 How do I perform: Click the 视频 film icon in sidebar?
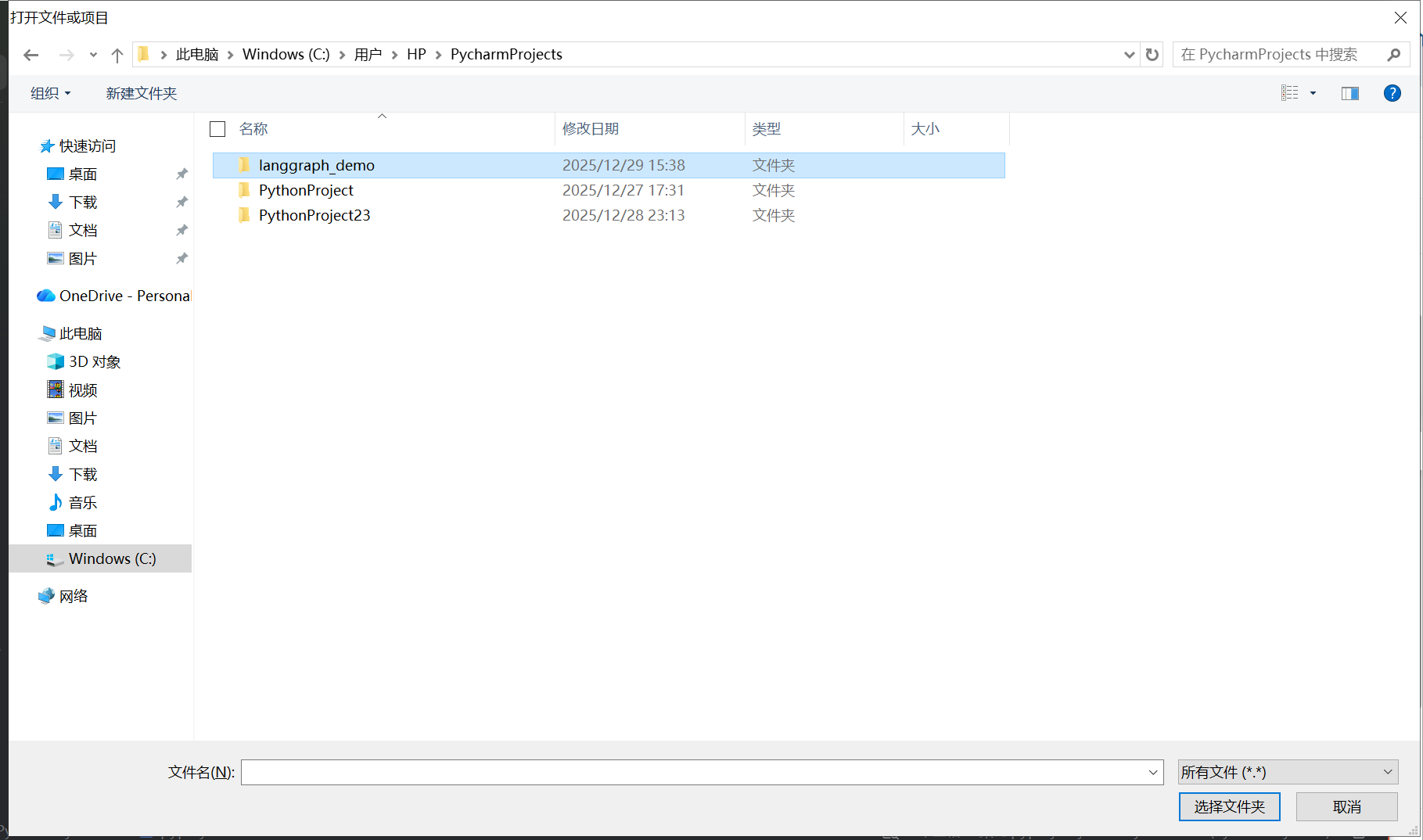pyautogui.click(x=56, y=389)
